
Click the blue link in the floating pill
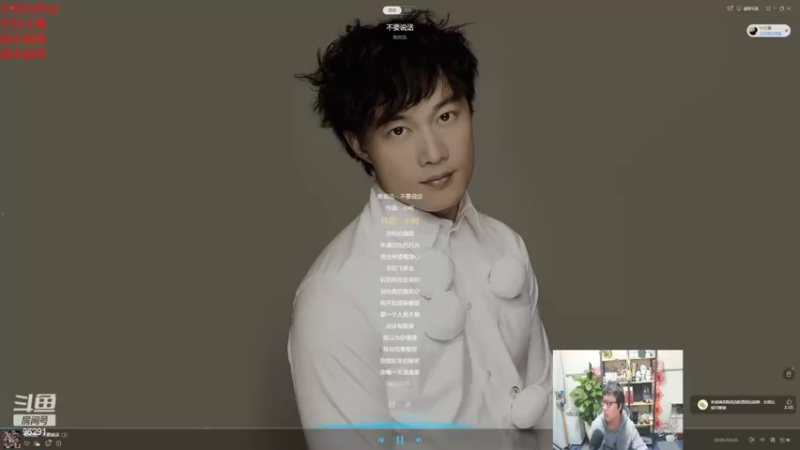tap(770, 34)
